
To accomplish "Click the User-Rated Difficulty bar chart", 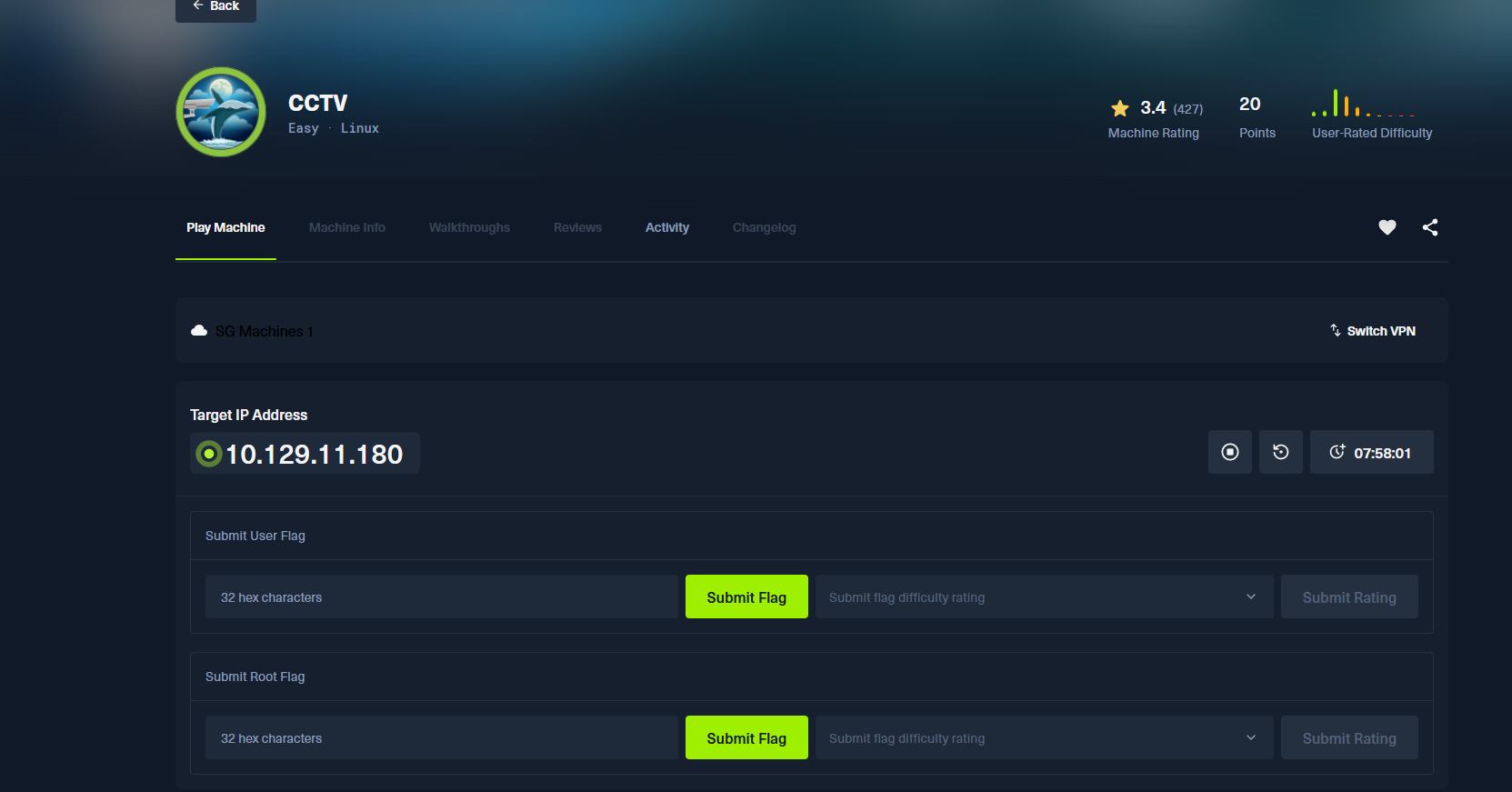I will [1363, 104].
